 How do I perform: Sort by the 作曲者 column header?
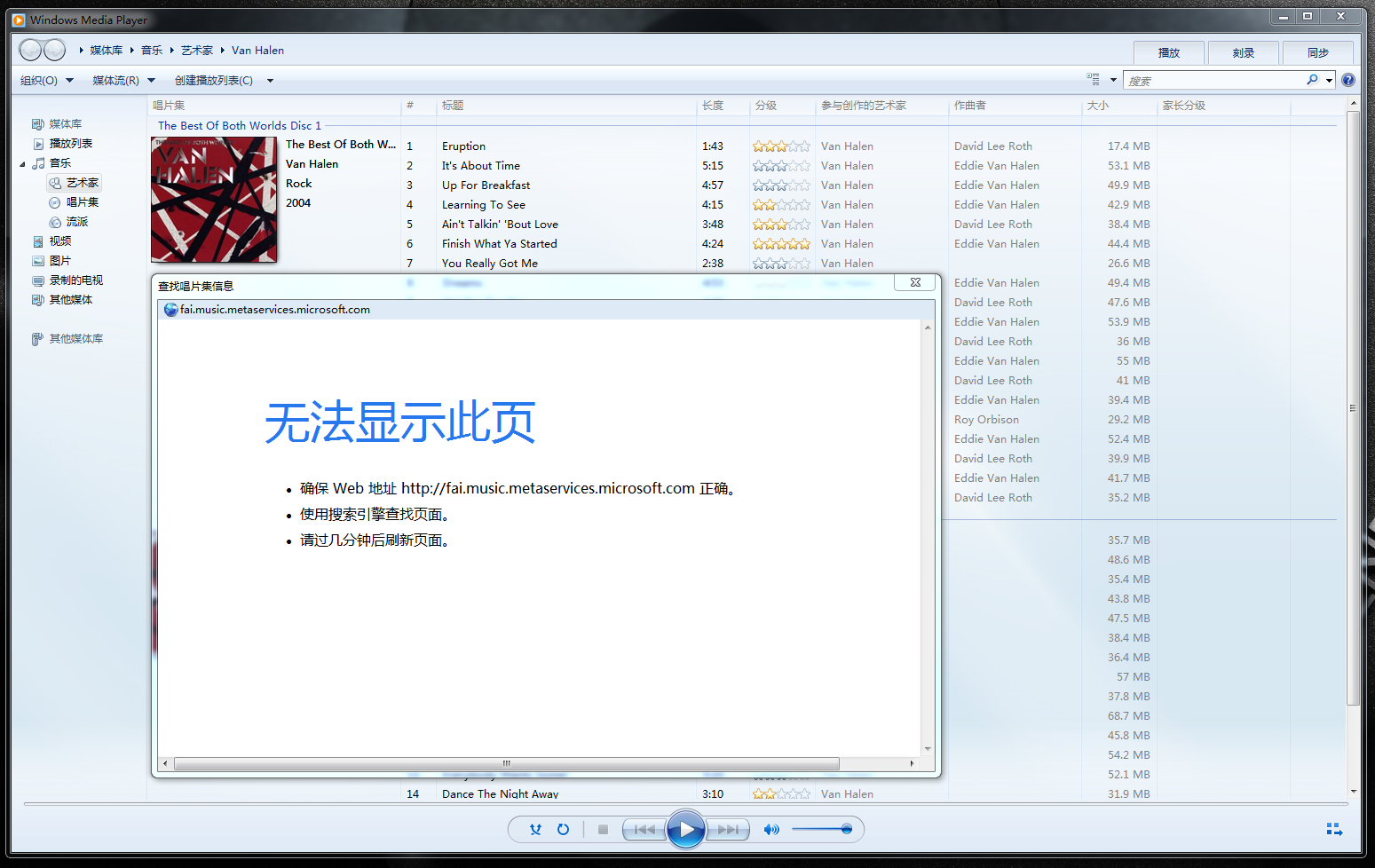coord(970,106)
